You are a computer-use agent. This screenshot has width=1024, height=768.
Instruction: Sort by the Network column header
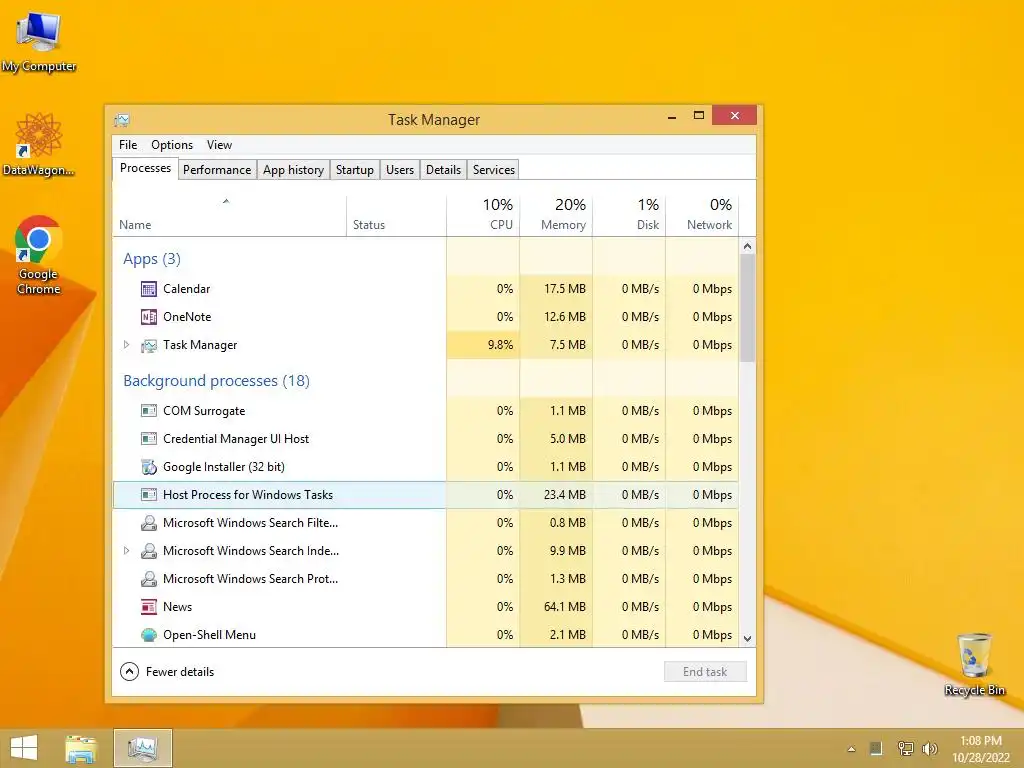point(702,216)
